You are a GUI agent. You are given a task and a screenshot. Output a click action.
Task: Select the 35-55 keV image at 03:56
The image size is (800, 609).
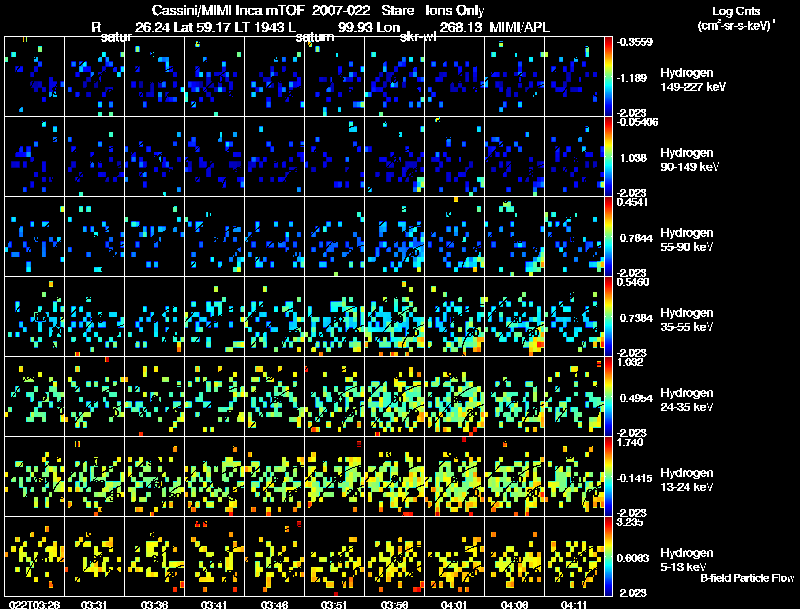coord(394,317)
